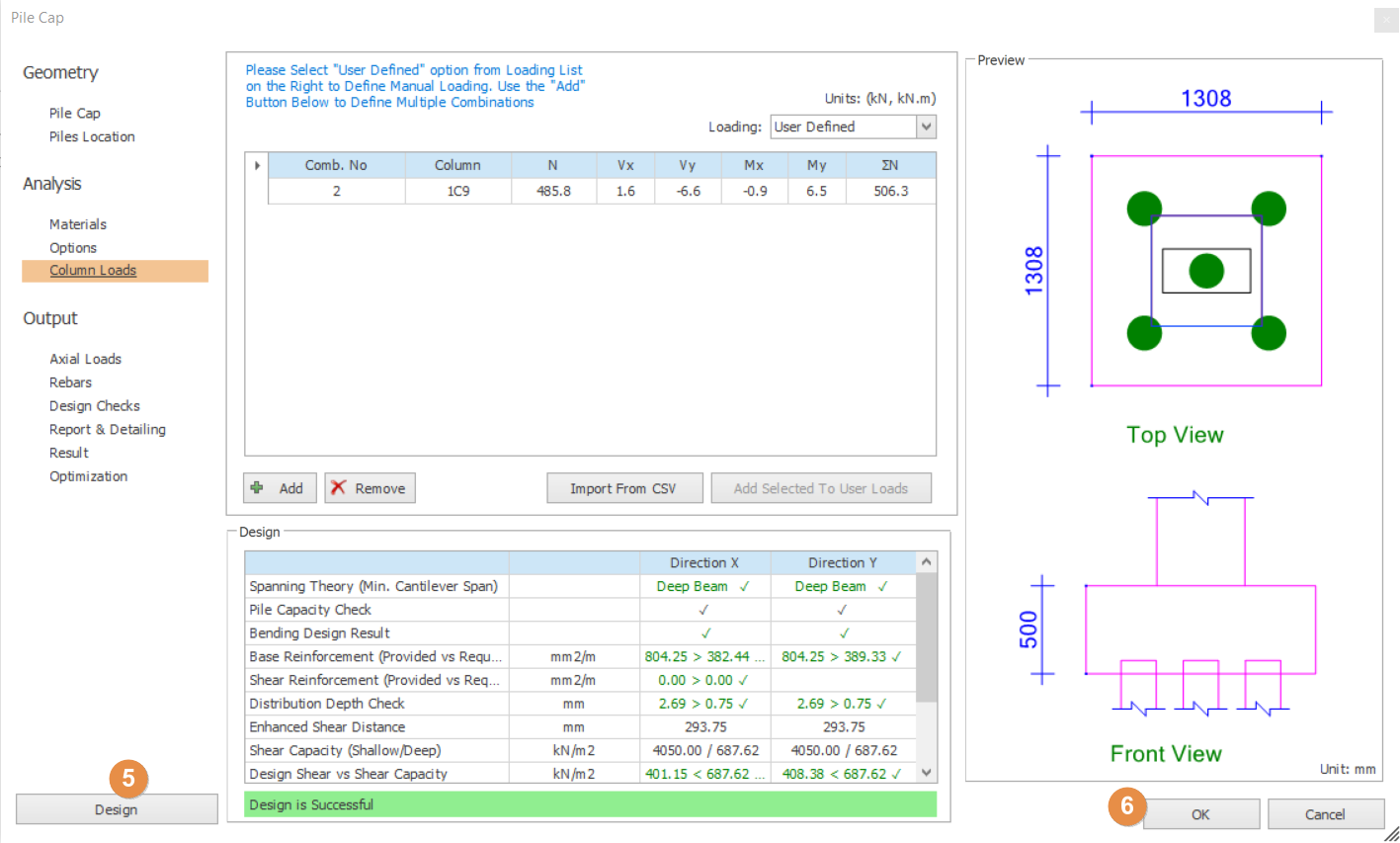Remove the selected load row
This screenshot has height=843, width=1400.
[x=371, y=488]
